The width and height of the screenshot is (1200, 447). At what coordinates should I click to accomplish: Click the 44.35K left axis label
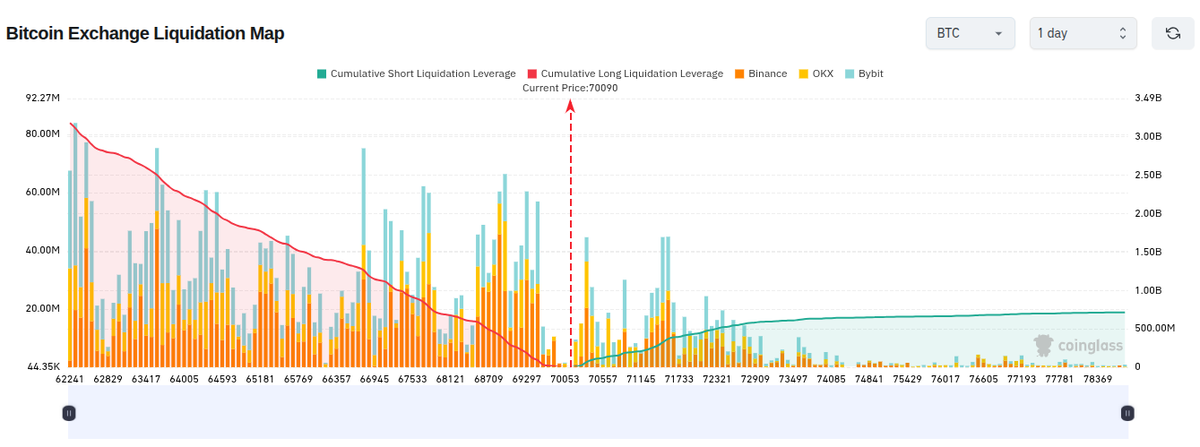[43, 367]
